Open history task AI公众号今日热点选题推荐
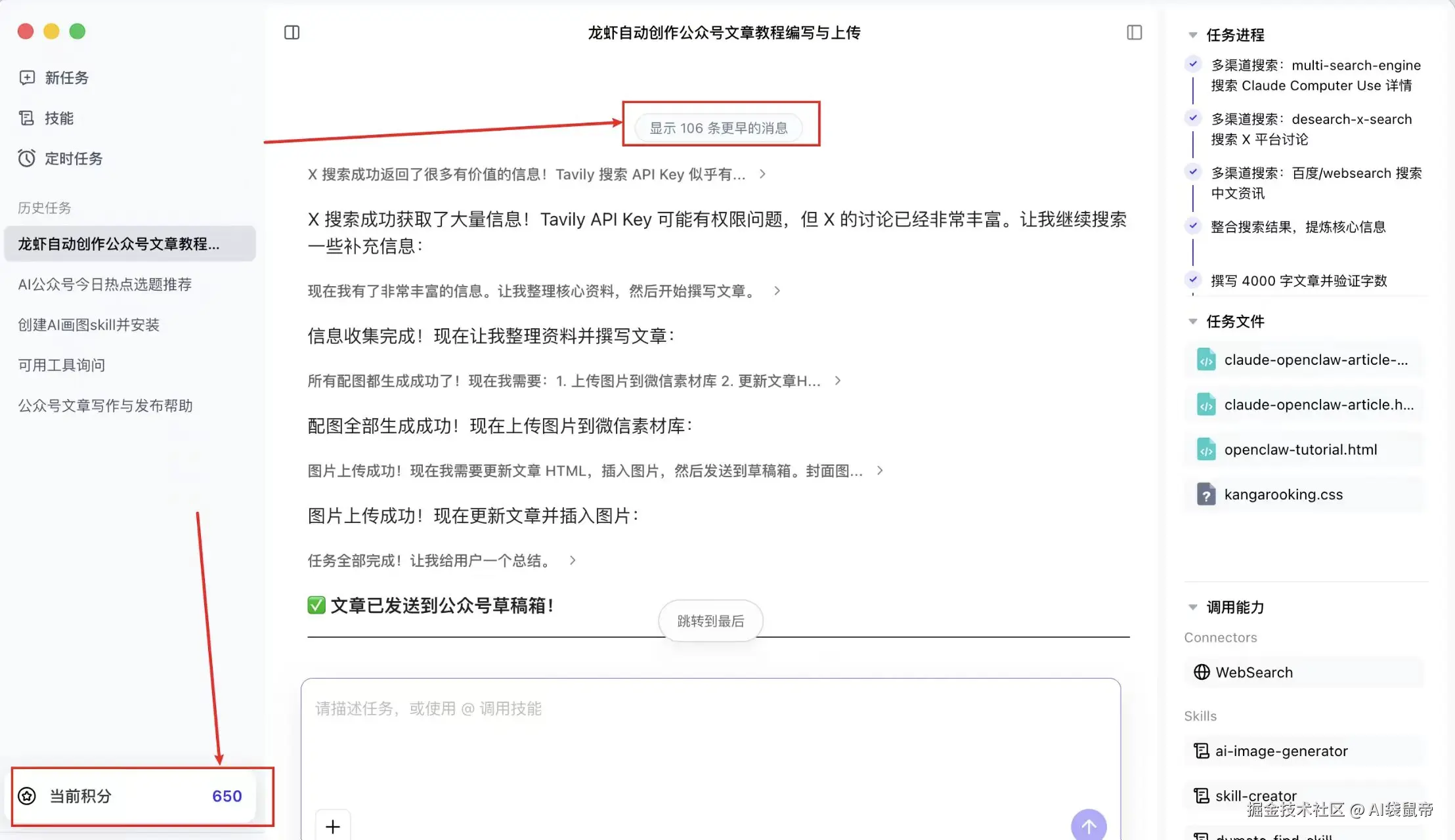The image size is (1455, 840). [x=105, y=284]
